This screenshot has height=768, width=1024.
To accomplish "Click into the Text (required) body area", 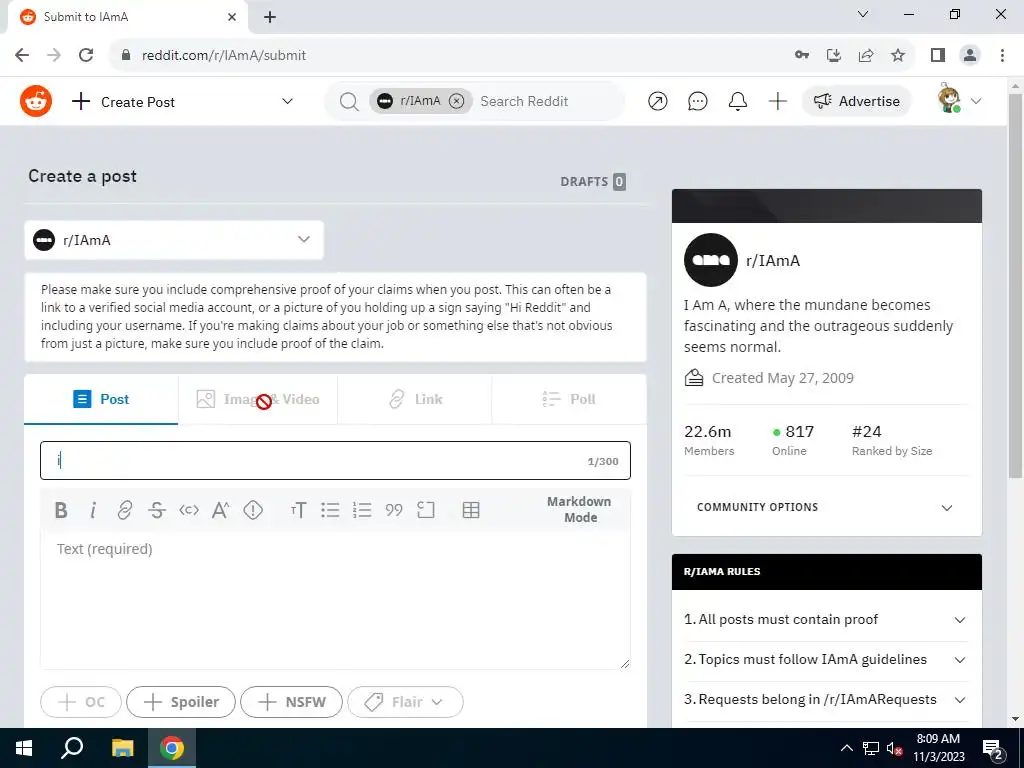I will pos(335,600).
